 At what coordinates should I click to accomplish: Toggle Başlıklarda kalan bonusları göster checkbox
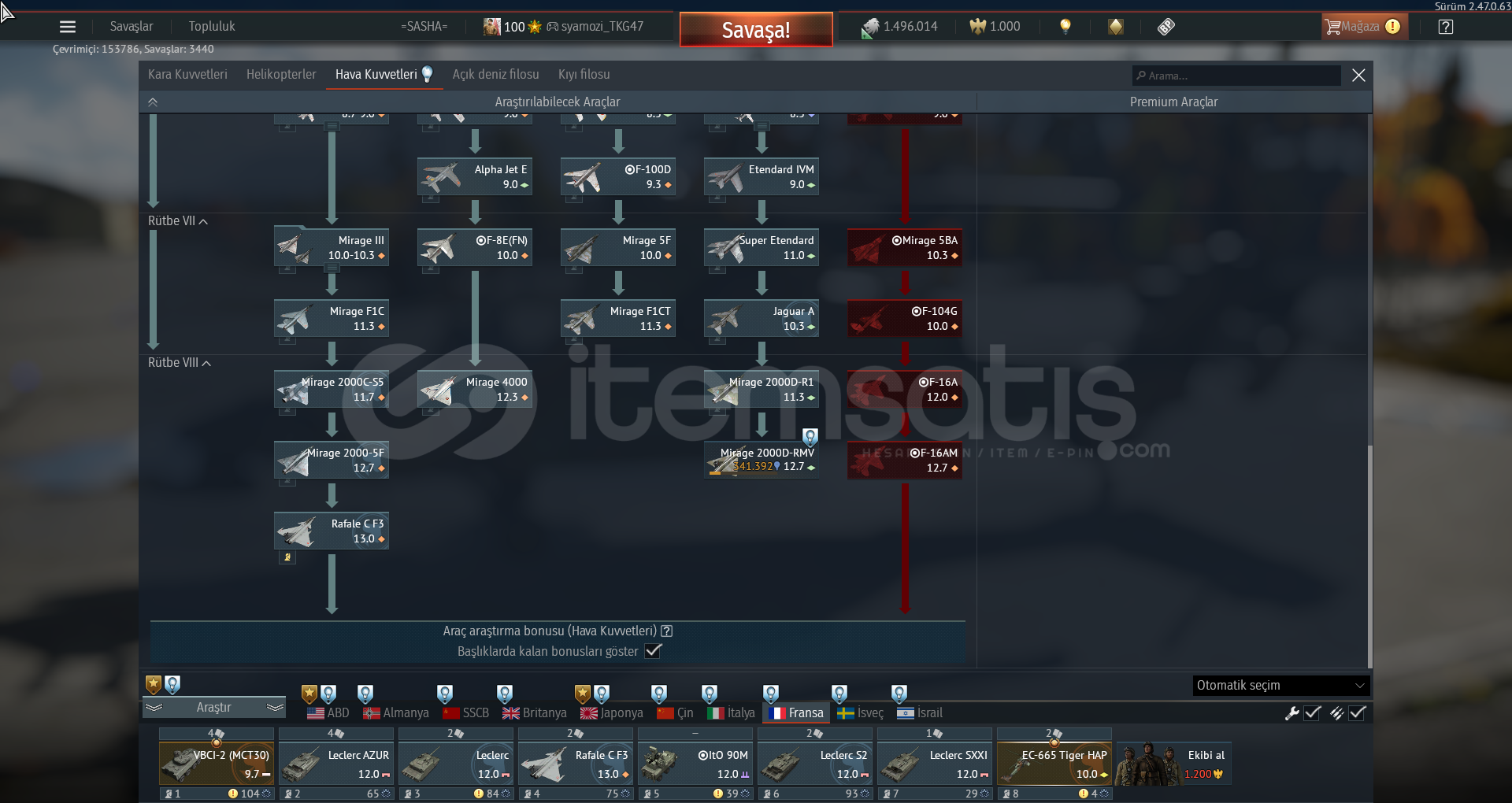653,651
